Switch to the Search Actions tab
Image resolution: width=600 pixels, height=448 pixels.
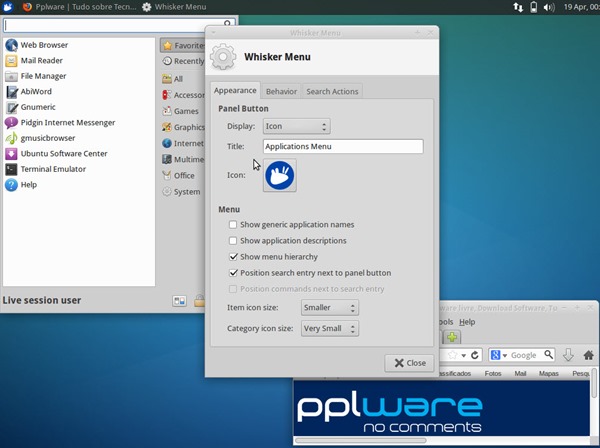(332, 91)
